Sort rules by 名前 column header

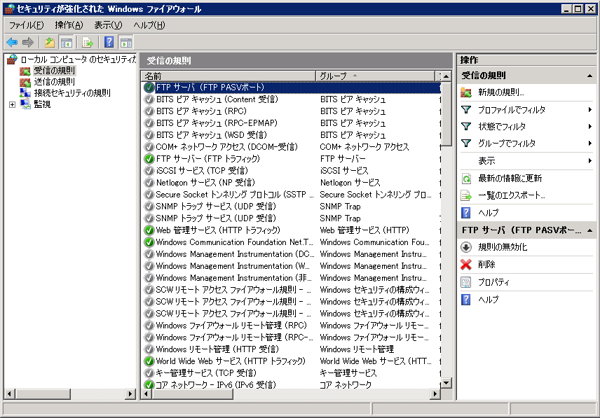click(228, 76)
